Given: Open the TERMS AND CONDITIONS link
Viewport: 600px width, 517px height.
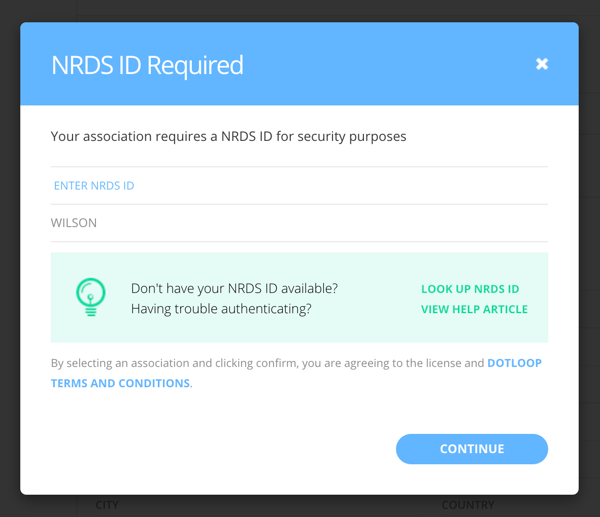Looking at the screenshot, I should point(120,383).
